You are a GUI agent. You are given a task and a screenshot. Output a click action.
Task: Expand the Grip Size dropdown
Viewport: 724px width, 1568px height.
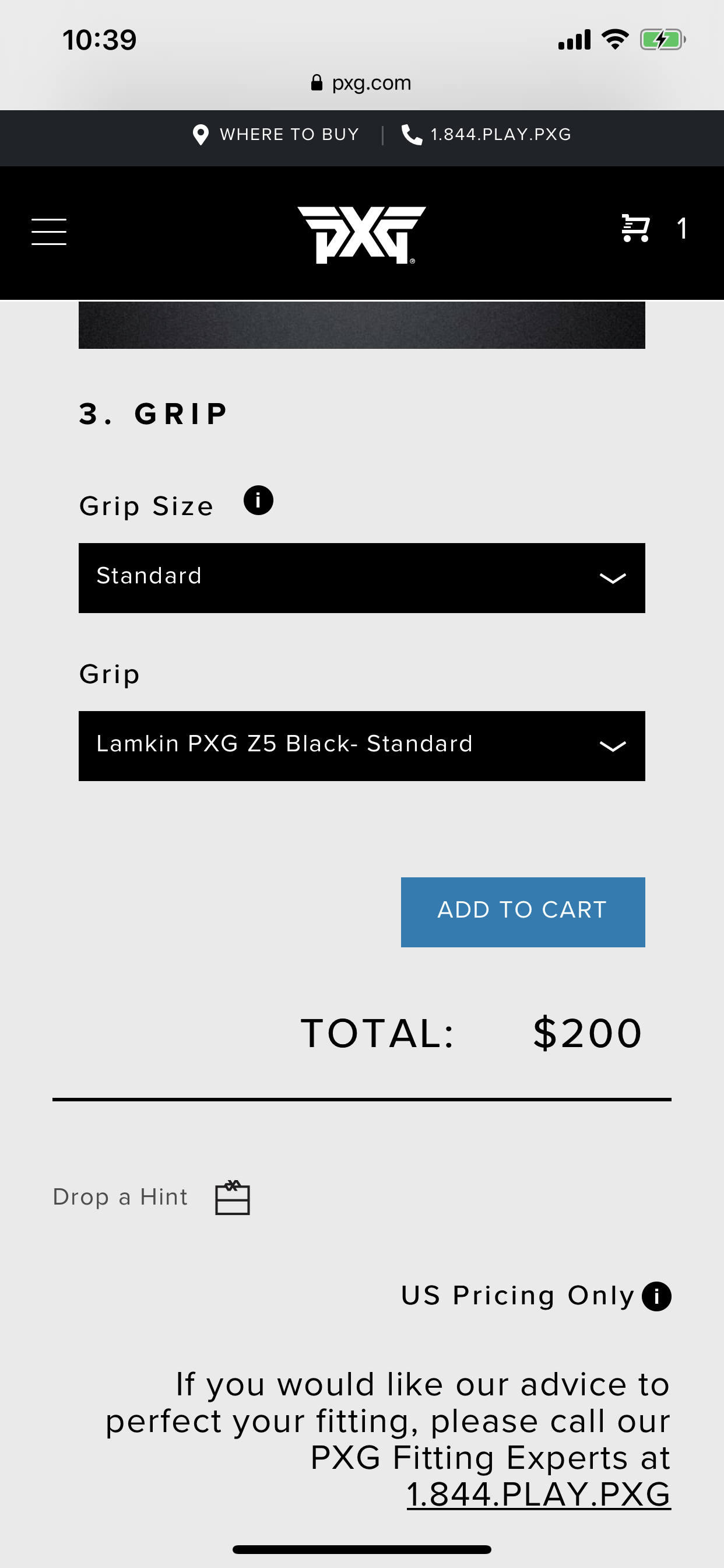pos(361,577)
